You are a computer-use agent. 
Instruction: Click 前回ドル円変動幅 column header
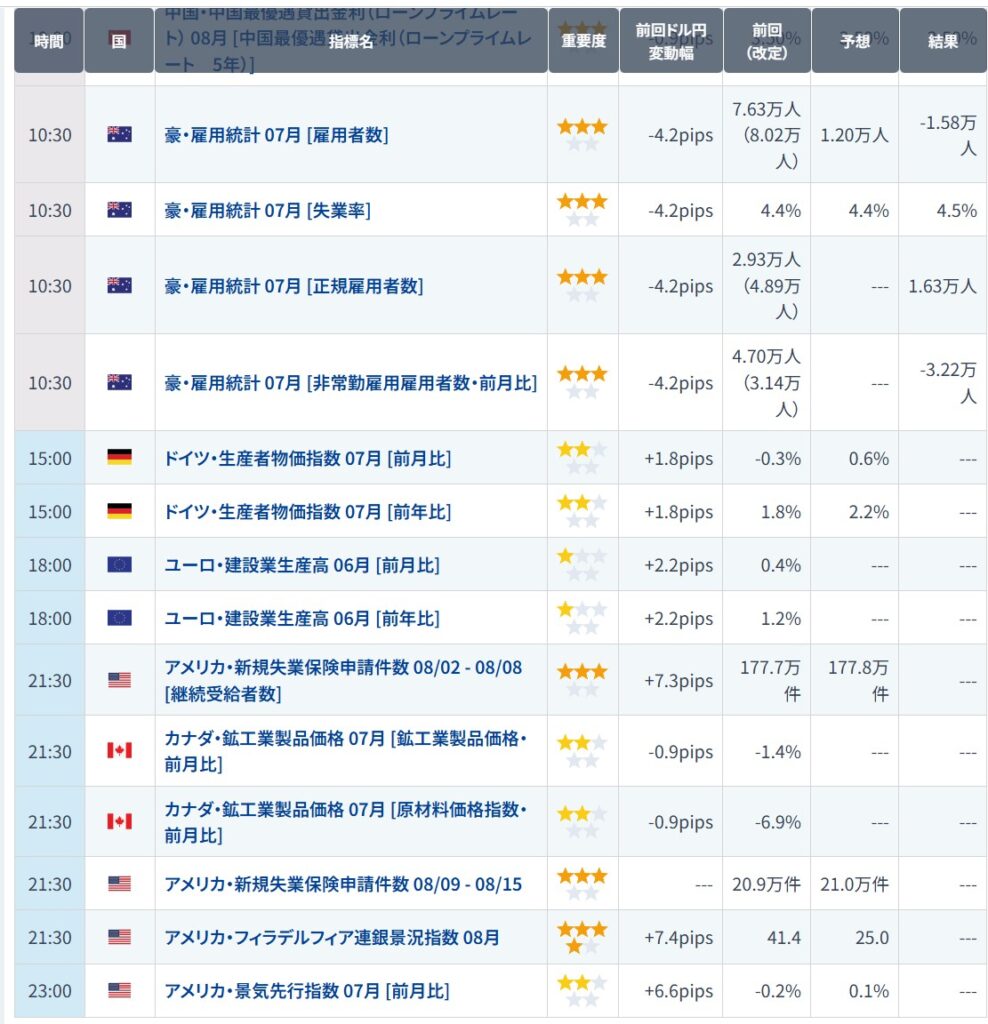click(x=671, y=40)
